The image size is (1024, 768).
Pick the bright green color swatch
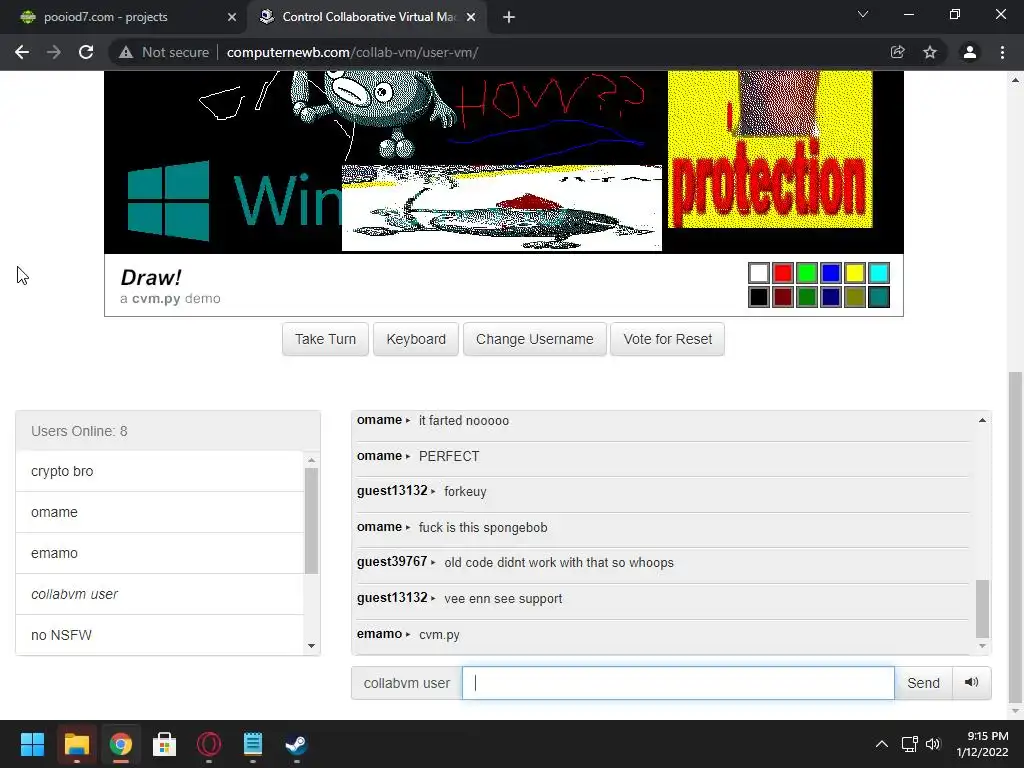807,273
